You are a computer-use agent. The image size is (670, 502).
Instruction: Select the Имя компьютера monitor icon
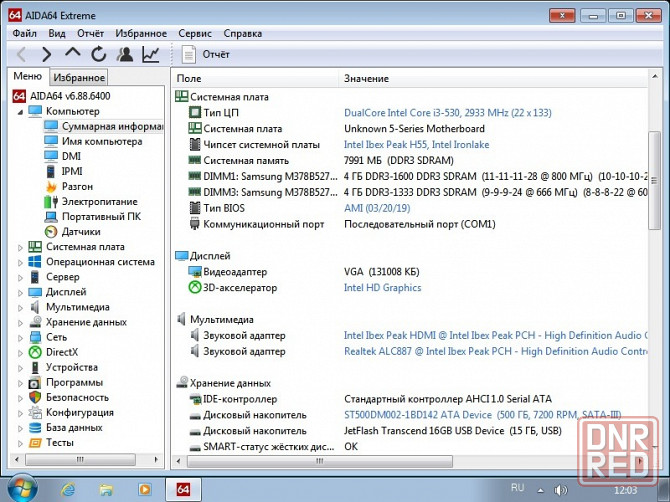51,141
